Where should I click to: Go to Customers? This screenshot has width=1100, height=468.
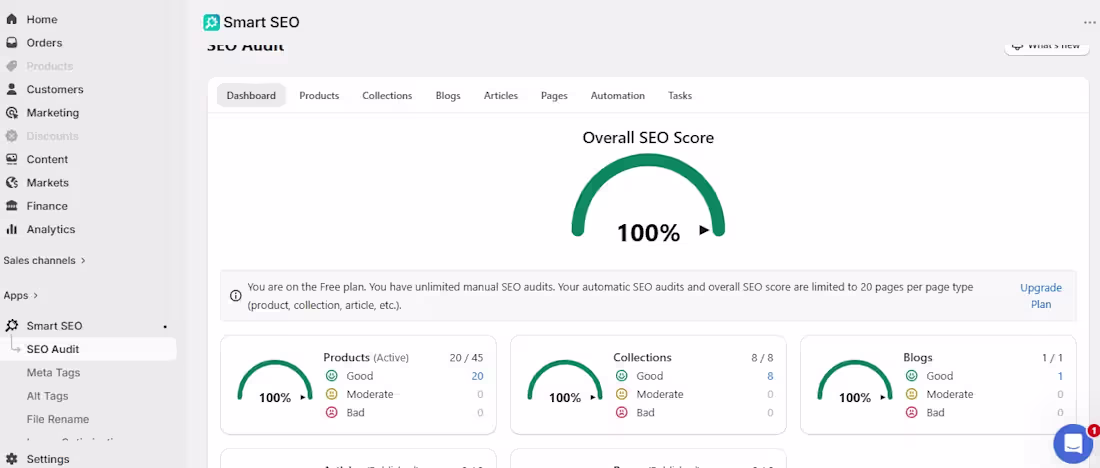[55, 89]
